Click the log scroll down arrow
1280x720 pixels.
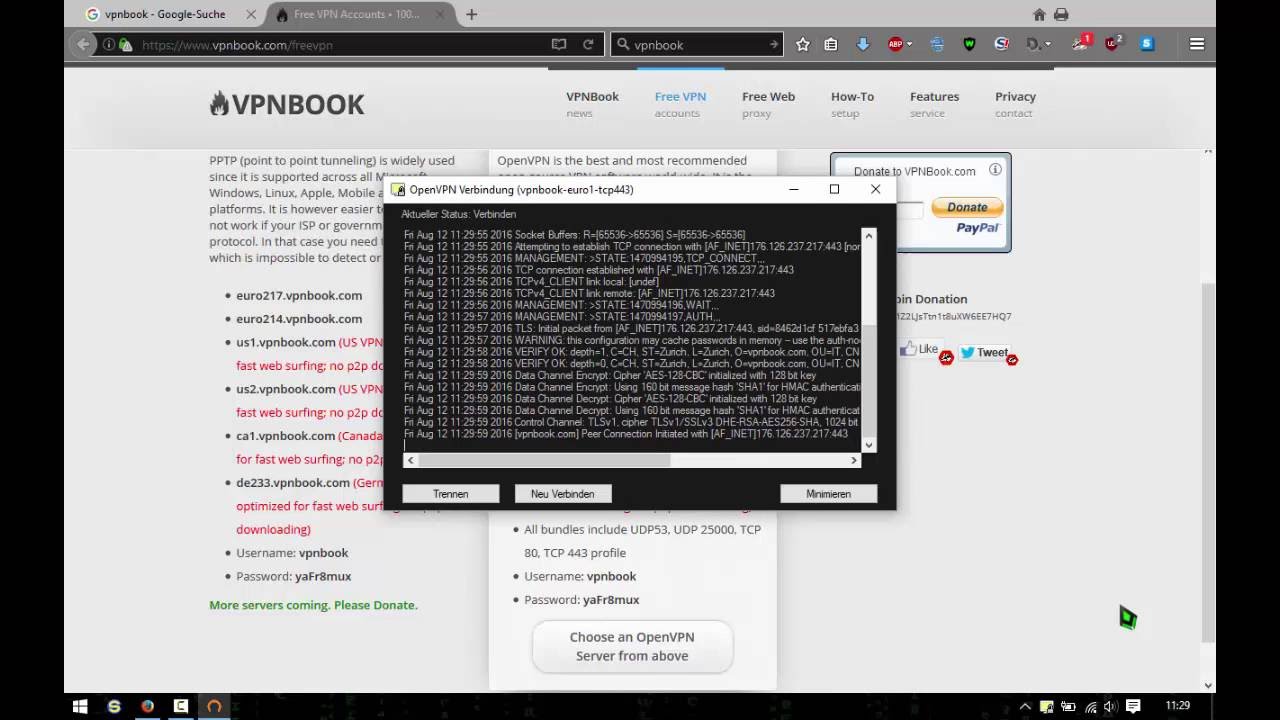(x=869, y=445)
